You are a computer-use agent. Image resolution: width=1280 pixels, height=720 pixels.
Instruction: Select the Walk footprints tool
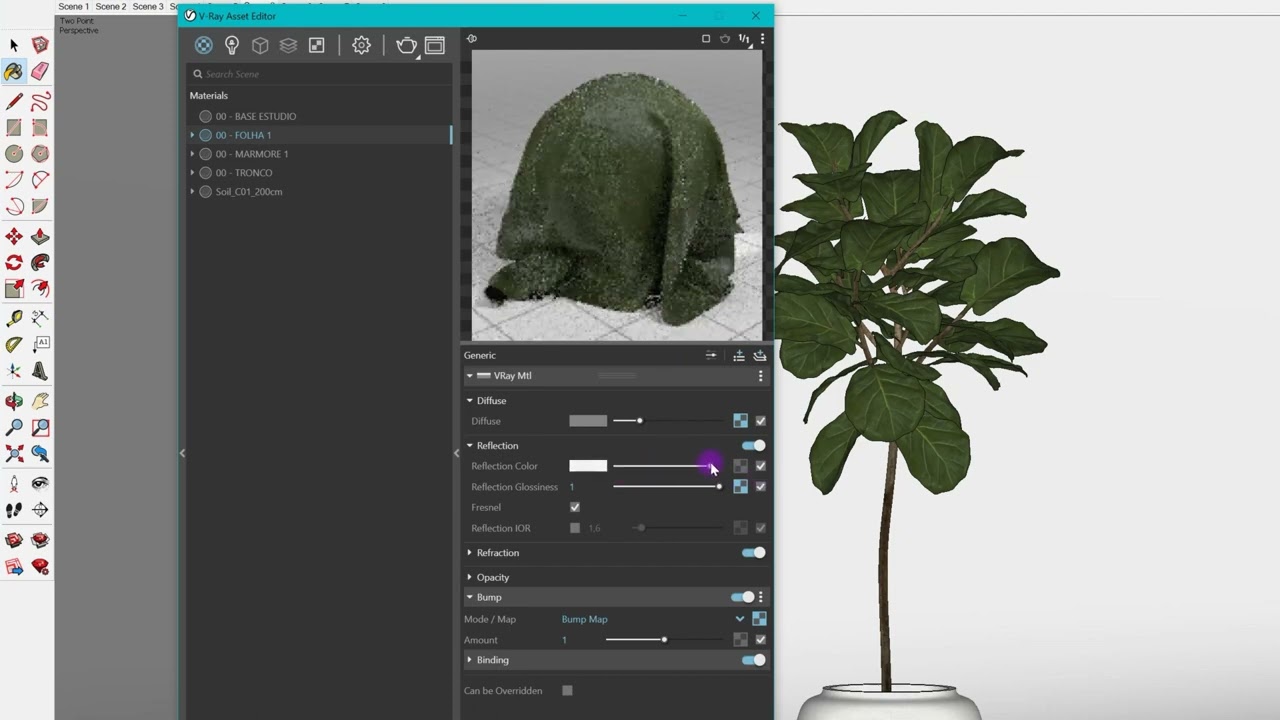[14, 509]
